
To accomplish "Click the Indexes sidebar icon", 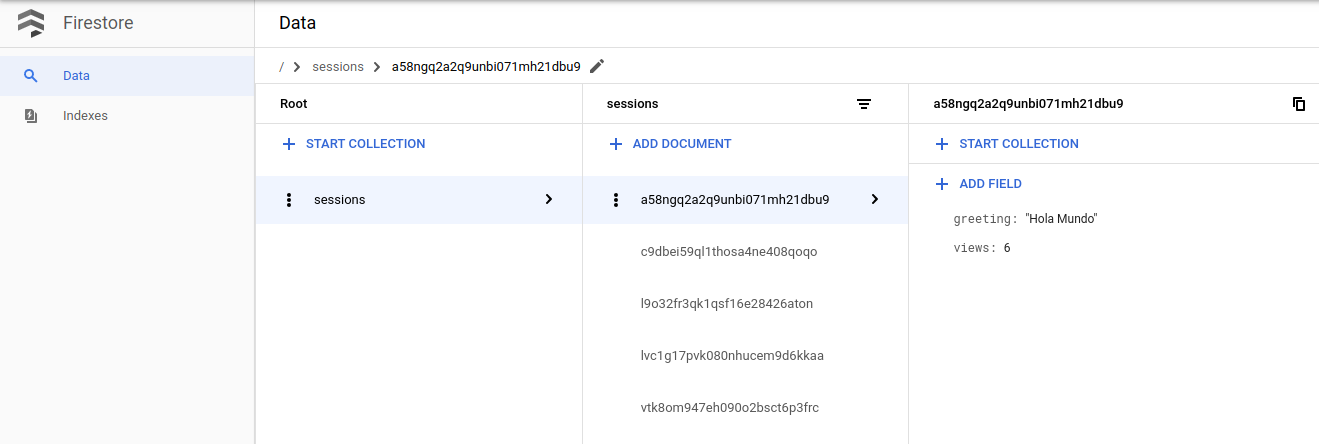I will pos(31,116).
